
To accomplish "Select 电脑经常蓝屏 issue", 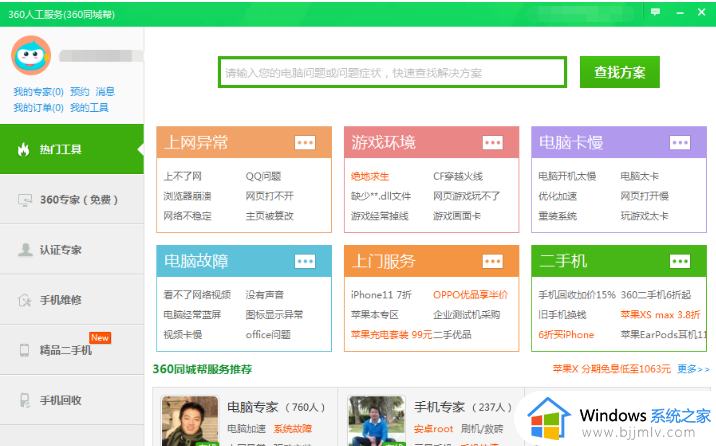I will [192, 315].
